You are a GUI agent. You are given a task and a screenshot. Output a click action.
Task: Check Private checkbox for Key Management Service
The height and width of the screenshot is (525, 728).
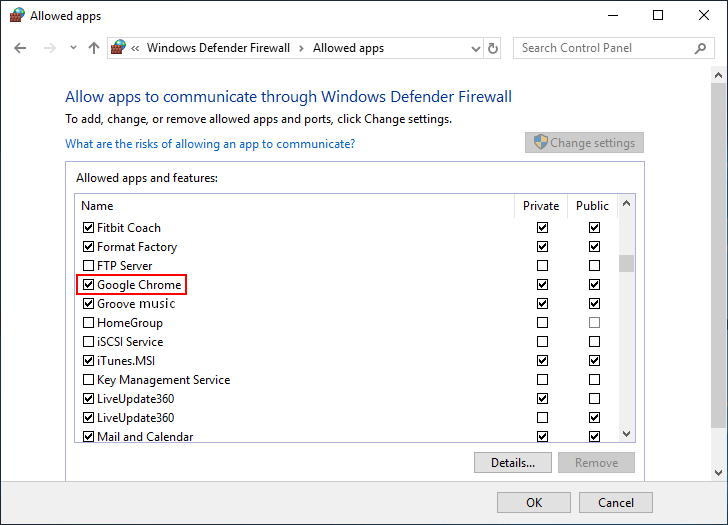pyautogui.click(x=542, y=380)
